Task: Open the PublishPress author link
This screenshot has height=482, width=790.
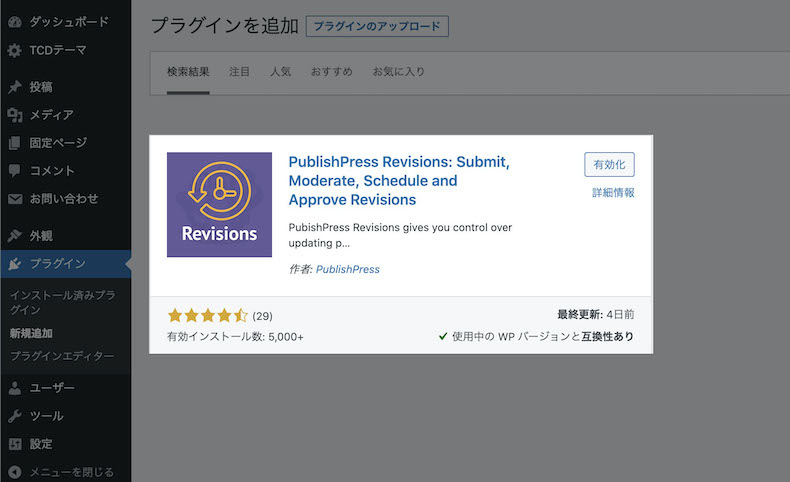Action: pyautogui.click(x=348, y=269)
